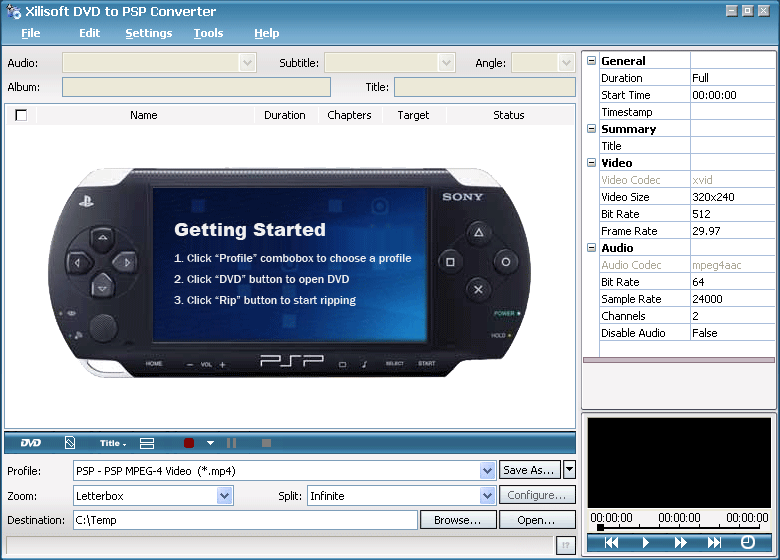Viewport: 780px width, 560px height.
Task: Click the clock snapshot icon in preview player
Action: 748,542
